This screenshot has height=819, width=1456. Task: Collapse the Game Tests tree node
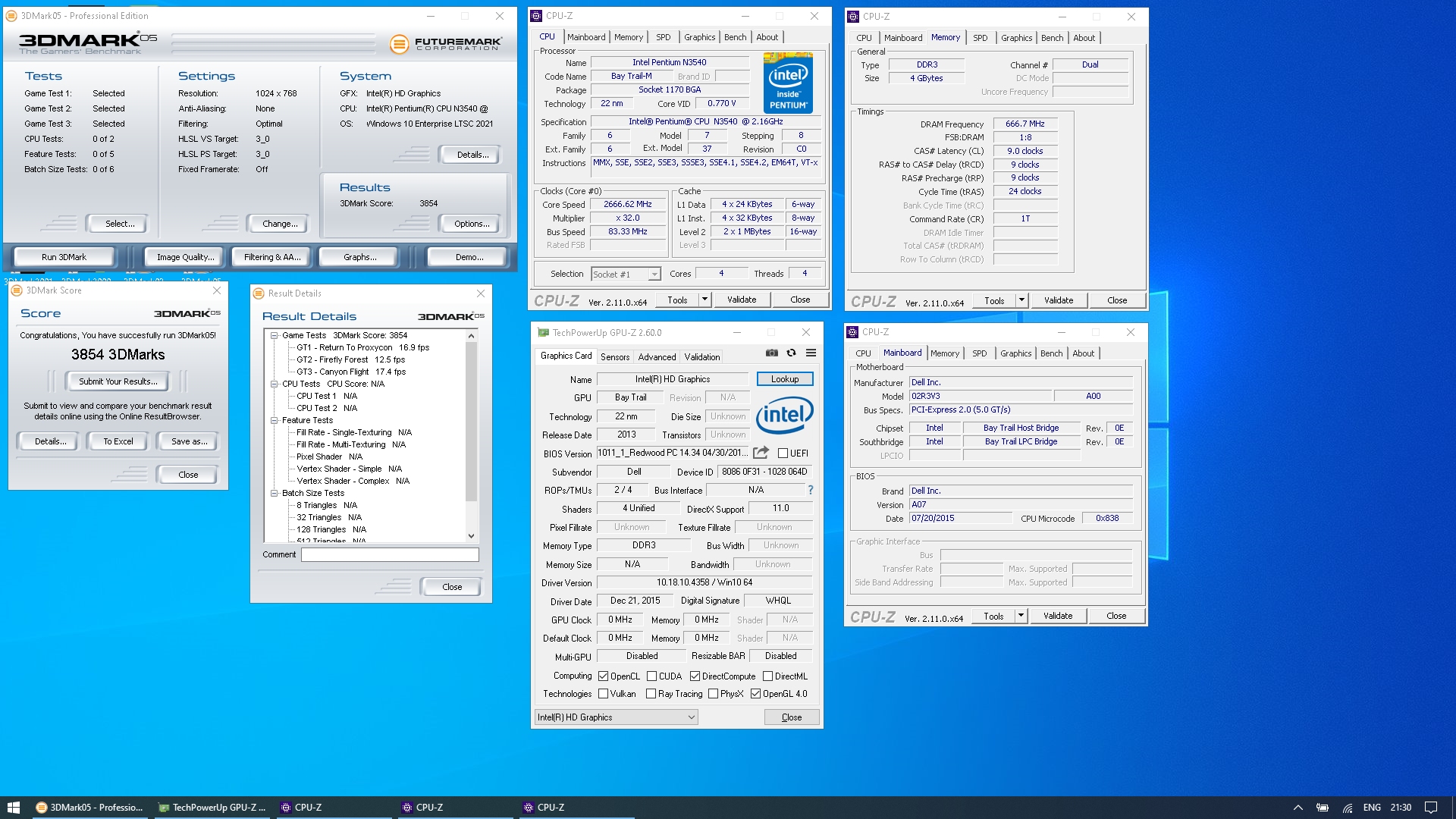[275, 335]
